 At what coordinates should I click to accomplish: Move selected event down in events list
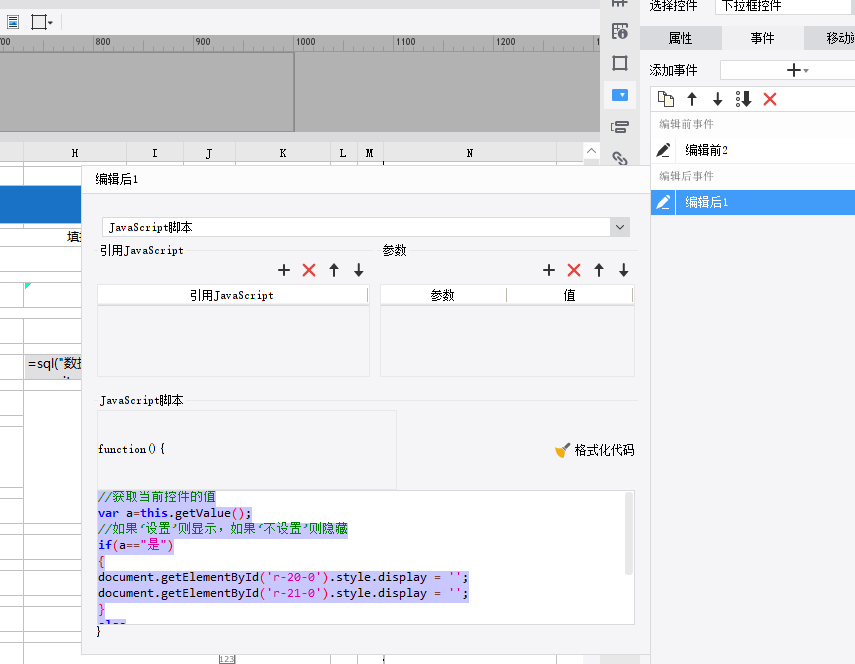718,99
